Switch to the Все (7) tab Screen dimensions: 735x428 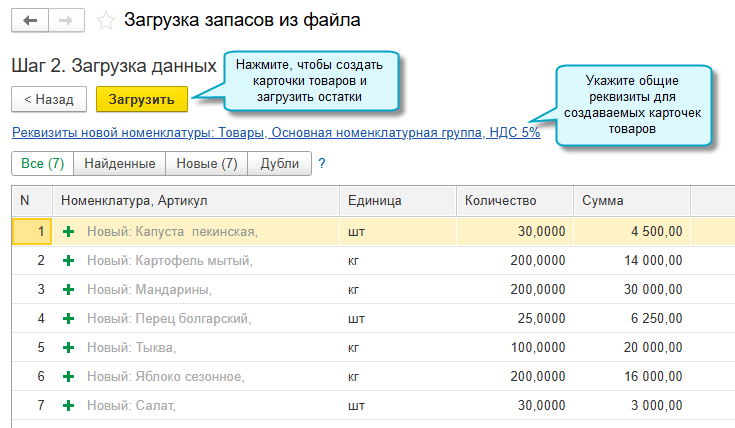[x=42, y=163]
